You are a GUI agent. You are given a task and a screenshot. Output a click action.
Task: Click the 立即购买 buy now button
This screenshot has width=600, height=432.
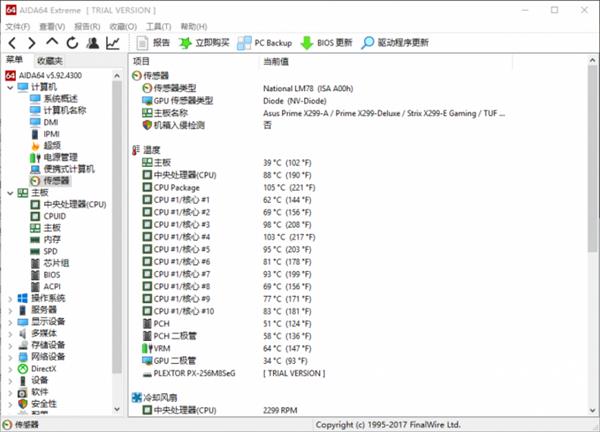click(204, 43)
